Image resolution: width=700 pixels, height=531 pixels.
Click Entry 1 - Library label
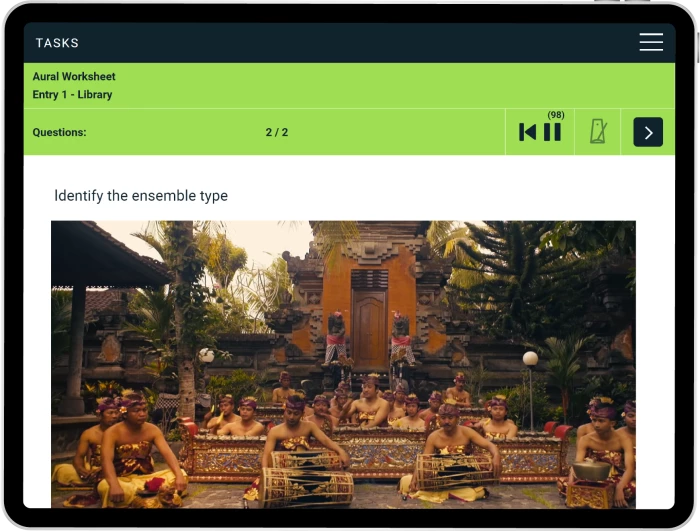coord(72,95)
